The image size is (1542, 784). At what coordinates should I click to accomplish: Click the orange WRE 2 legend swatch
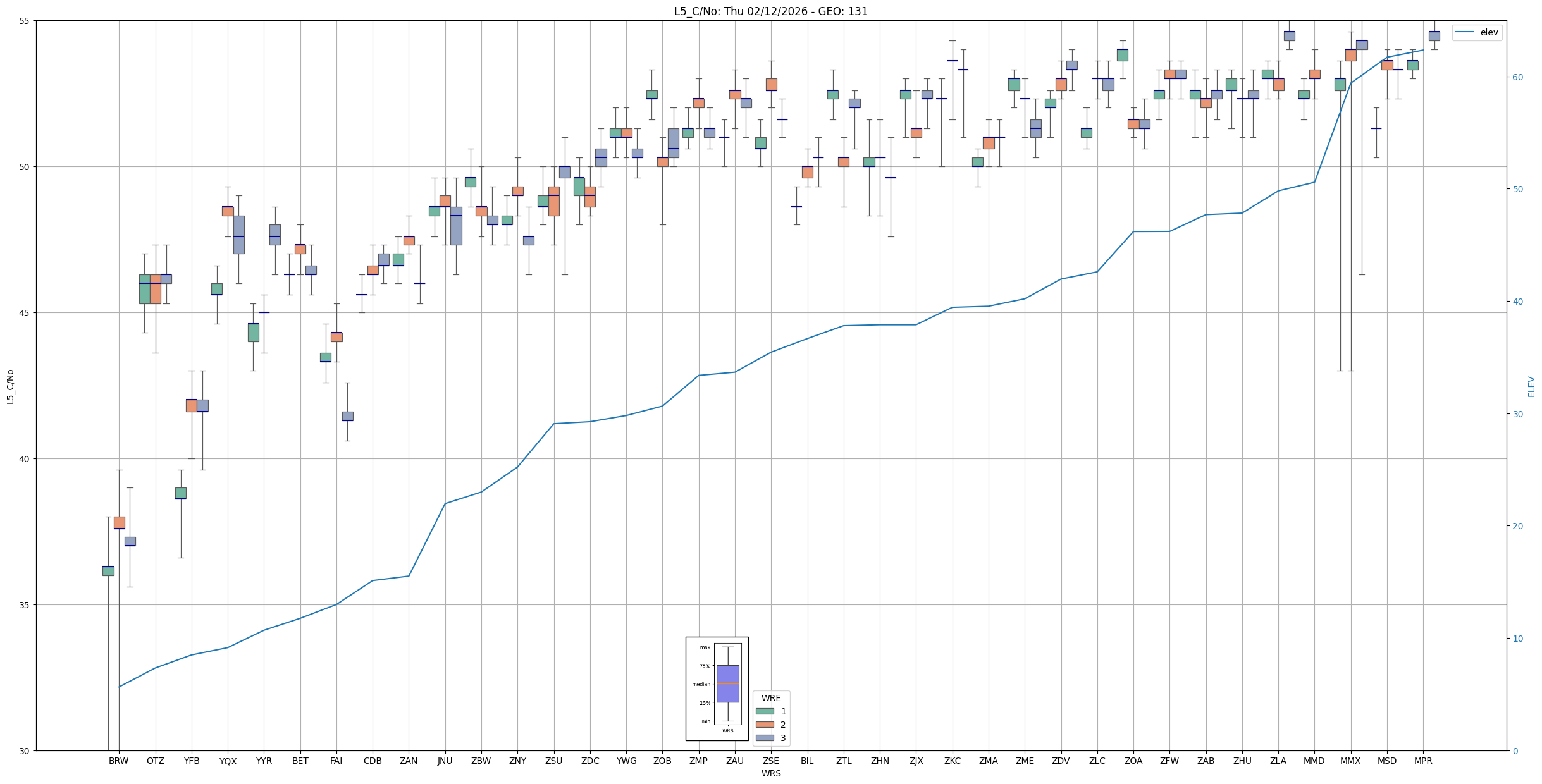765,725
